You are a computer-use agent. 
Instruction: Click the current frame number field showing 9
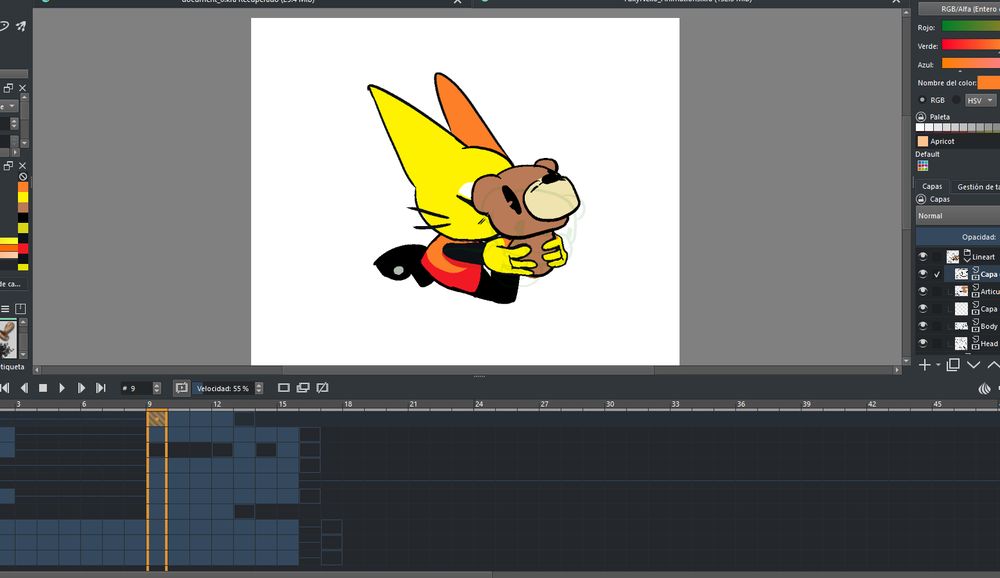coord(136,388)
